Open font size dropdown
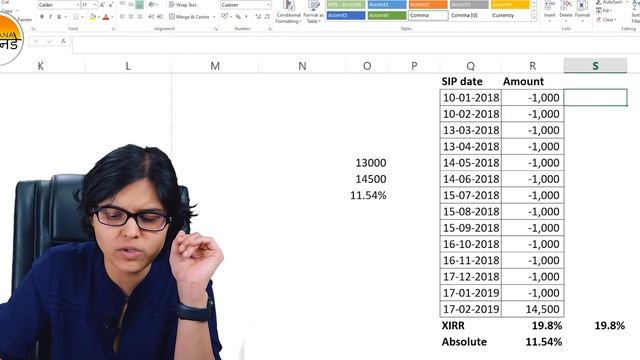 pyautogui.click(x=95, y=5)
